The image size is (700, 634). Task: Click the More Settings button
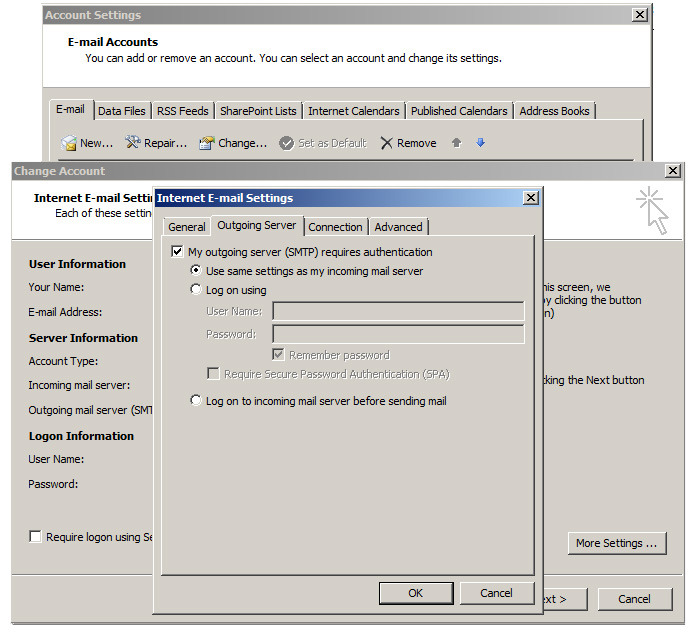616,543
